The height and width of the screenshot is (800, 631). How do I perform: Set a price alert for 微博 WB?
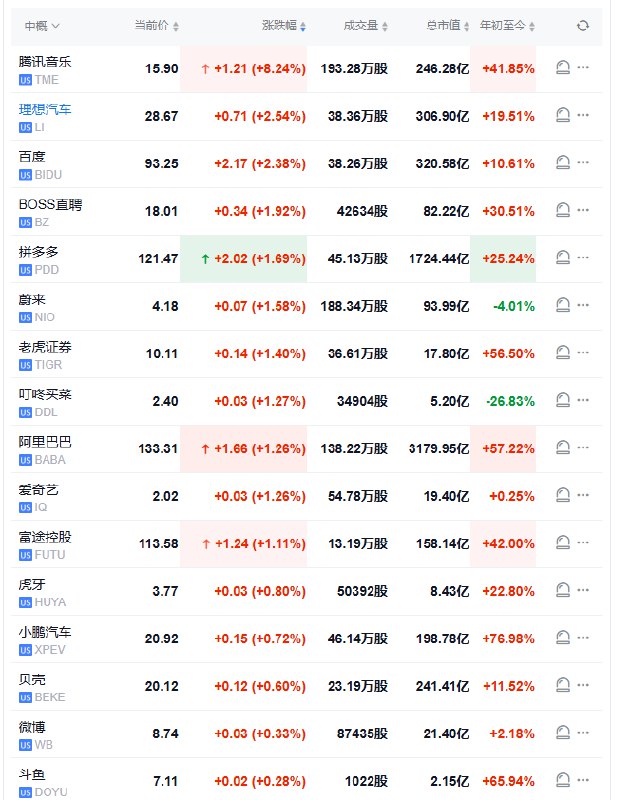point(563,733)
